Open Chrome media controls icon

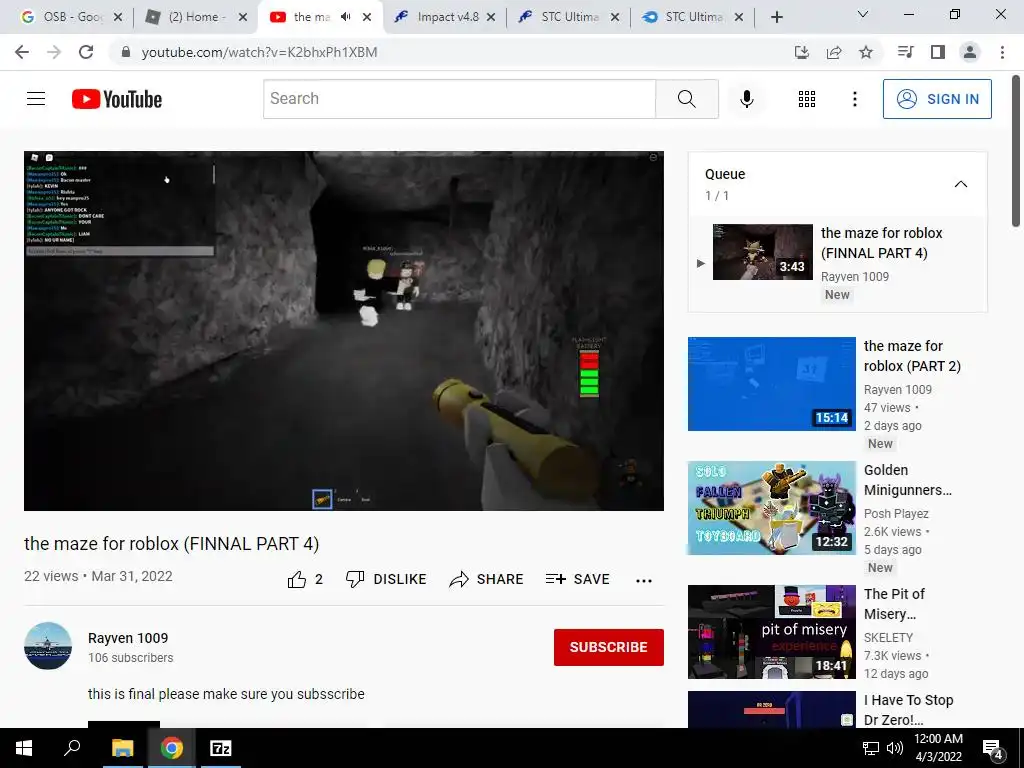(905, 52)
